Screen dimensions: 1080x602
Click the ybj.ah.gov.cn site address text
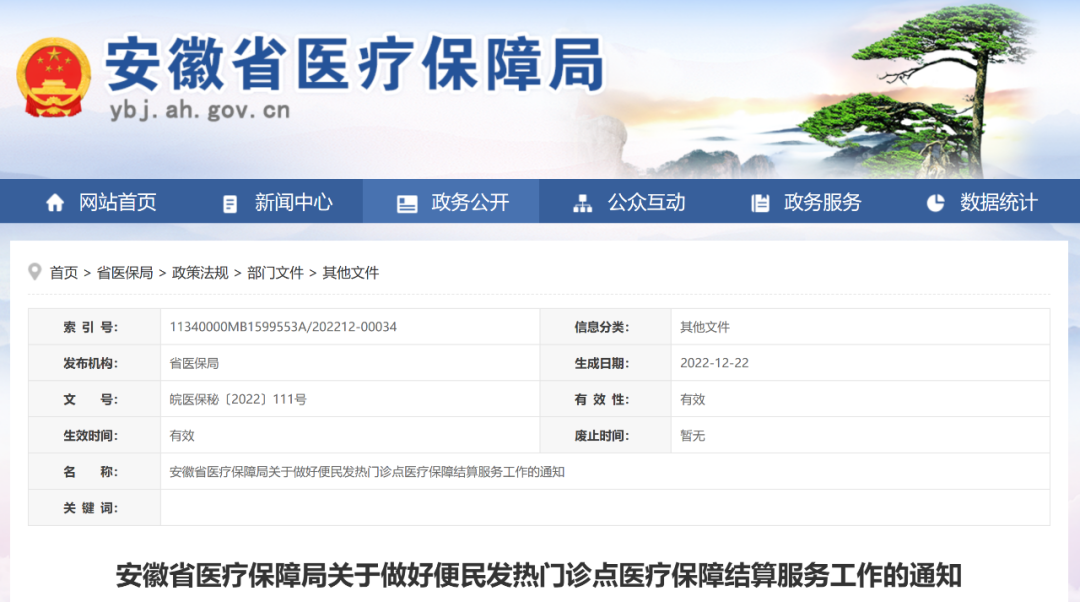(x=200, y=110)
